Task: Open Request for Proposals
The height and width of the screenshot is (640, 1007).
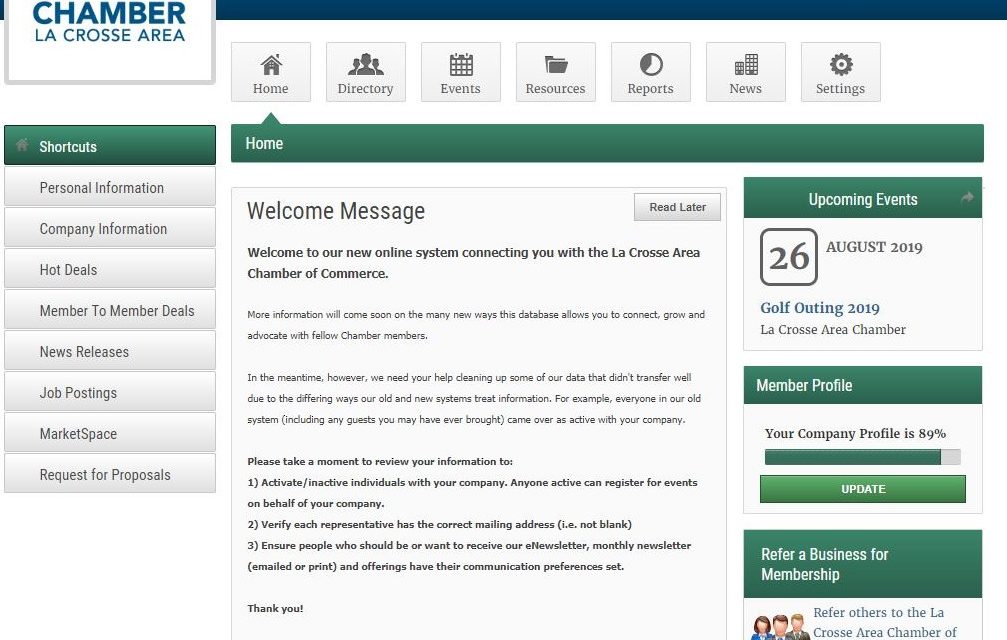Action: coord(110,474)
